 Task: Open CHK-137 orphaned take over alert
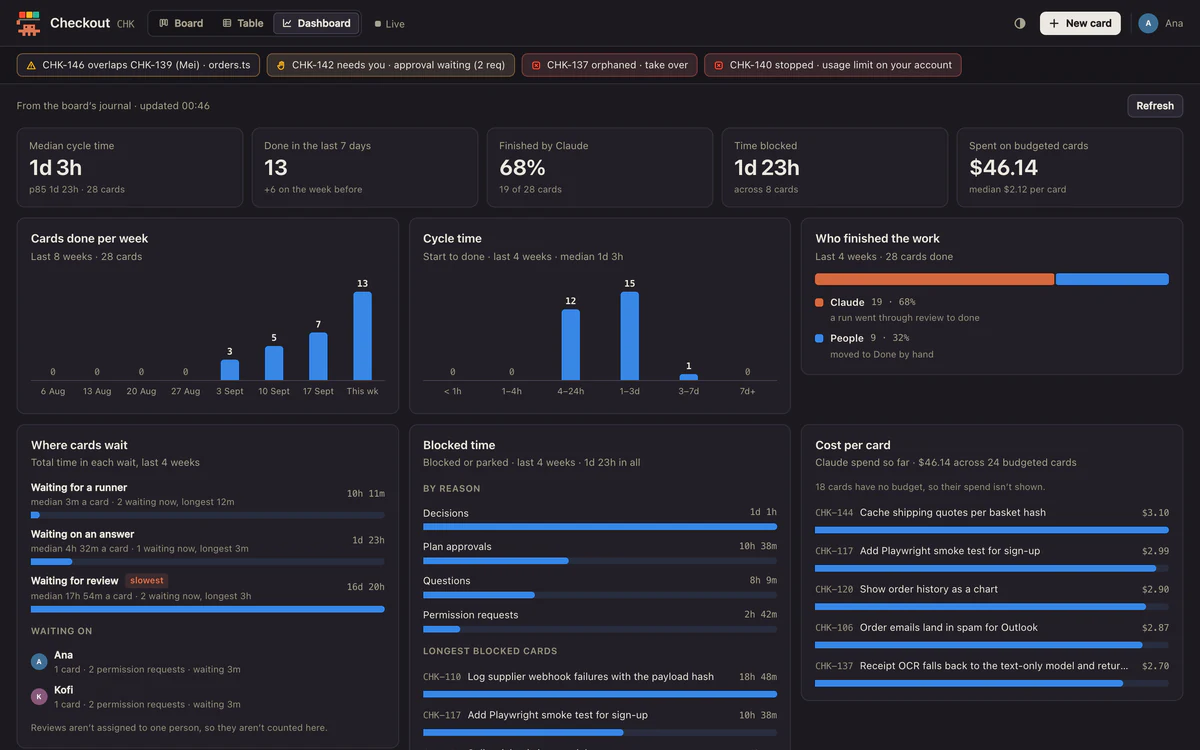pos(609,65)
